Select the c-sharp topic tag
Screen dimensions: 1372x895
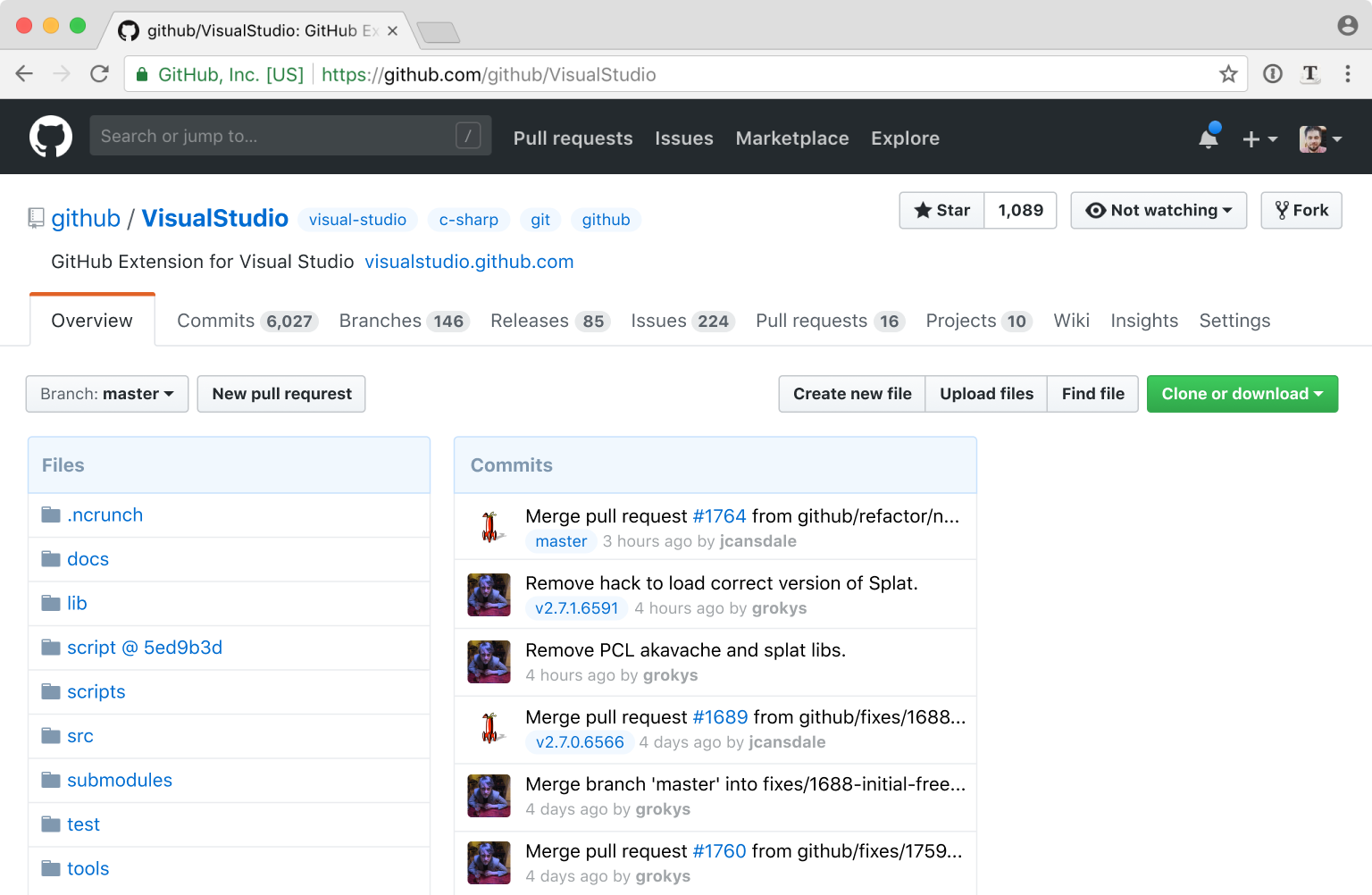coord(468,220)
